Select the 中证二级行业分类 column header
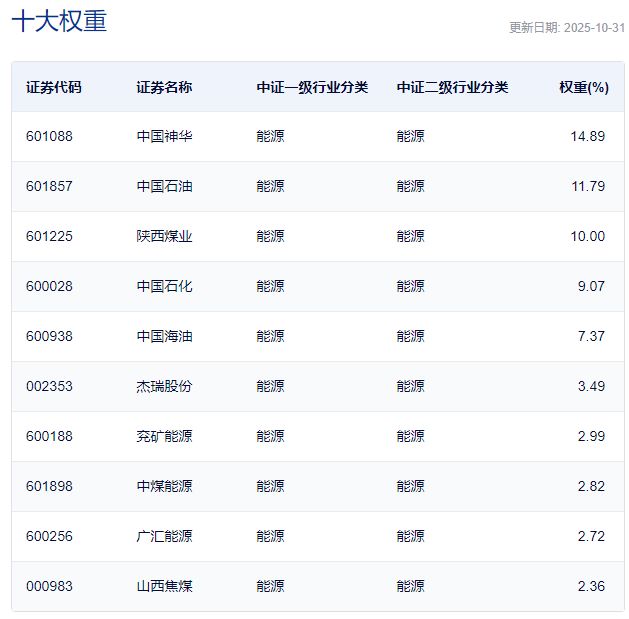This screenshot has width=629, height=619. click(452, 87)
